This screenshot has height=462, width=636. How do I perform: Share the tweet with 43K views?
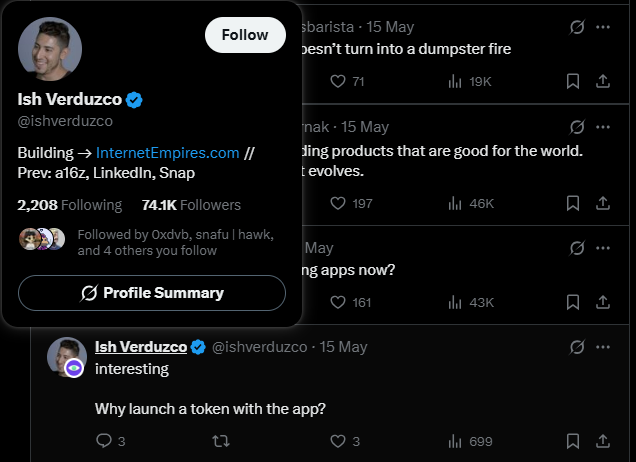pyautogui.click(x=603, y=302)
